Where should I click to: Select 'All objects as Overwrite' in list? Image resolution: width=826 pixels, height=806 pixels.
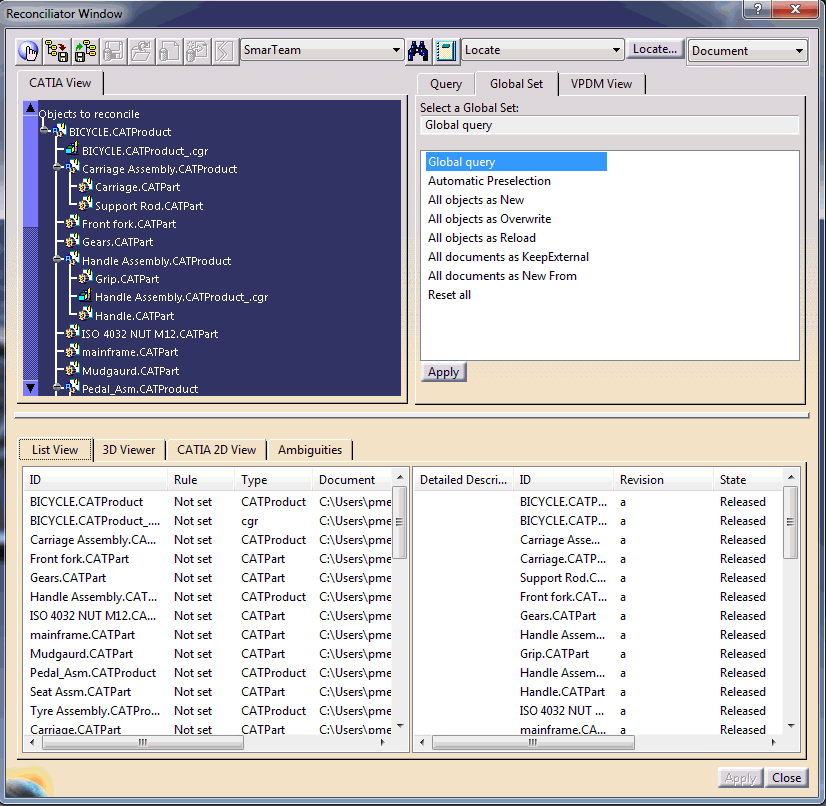pos(489,219)
